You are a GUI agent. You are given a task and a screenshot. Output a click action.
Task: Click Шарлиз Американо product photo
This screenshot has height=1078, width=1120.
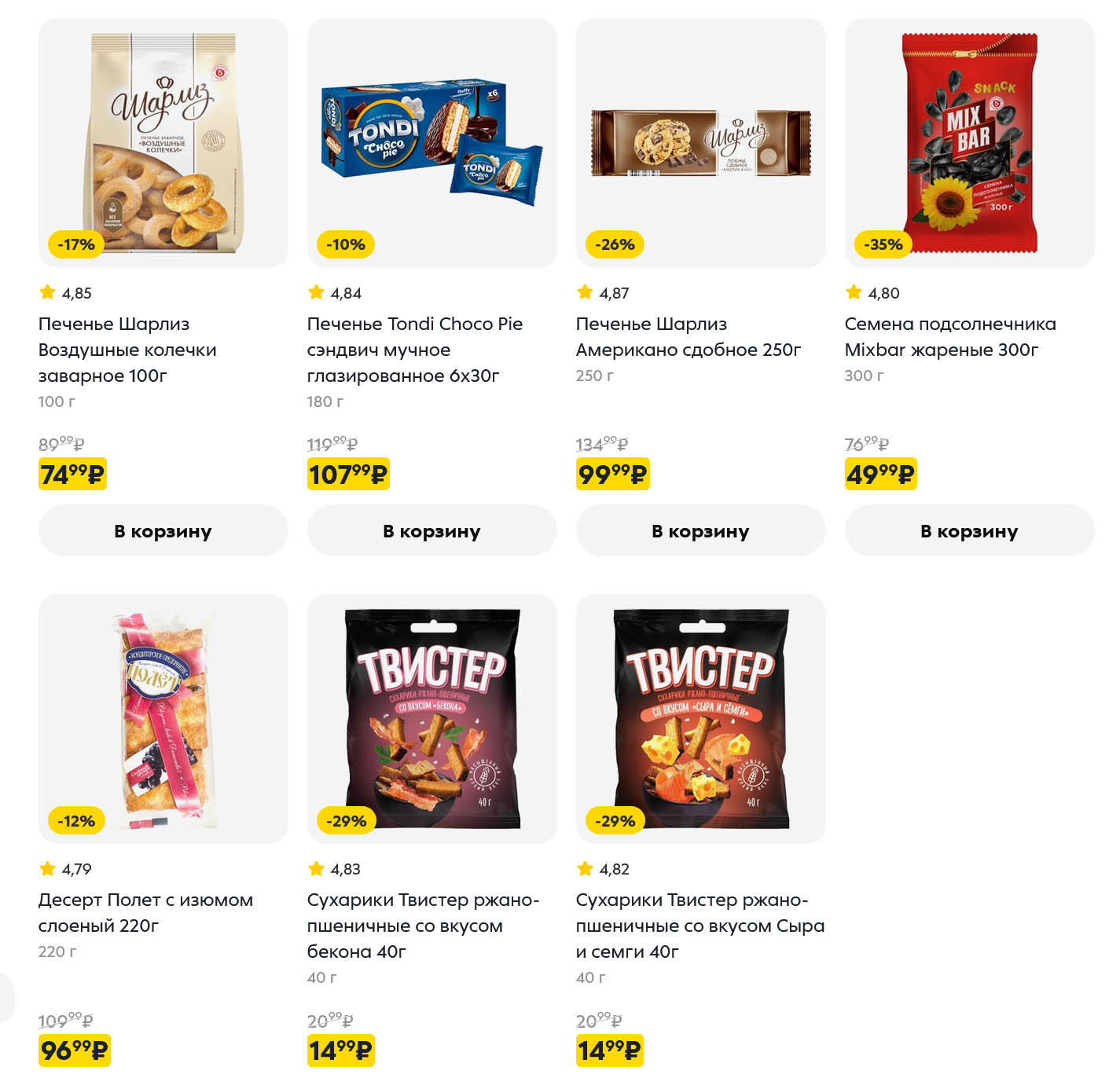click(700, 142)
